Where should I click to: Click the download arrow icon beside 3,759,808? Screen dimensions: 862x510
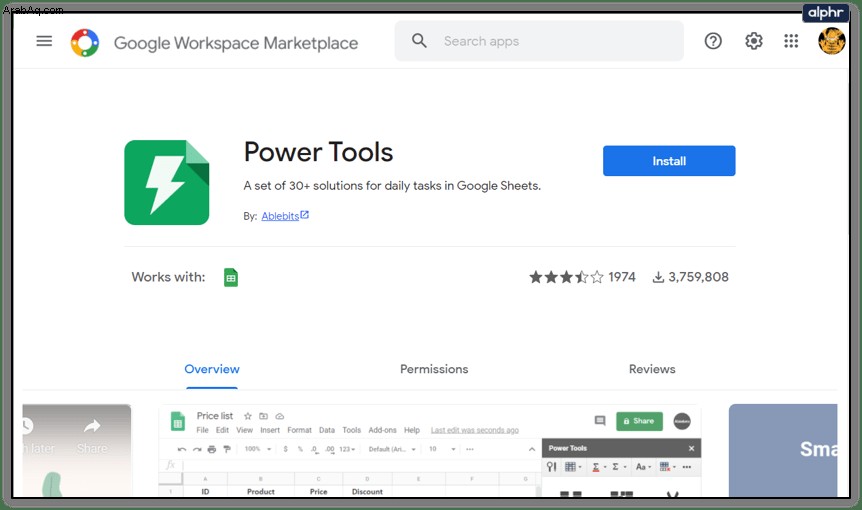tap(658, 278)
